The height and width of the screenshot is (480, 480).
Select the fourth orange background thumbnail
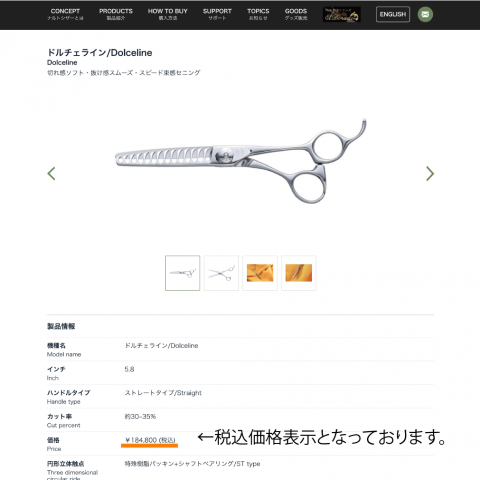tap(299, 273)
